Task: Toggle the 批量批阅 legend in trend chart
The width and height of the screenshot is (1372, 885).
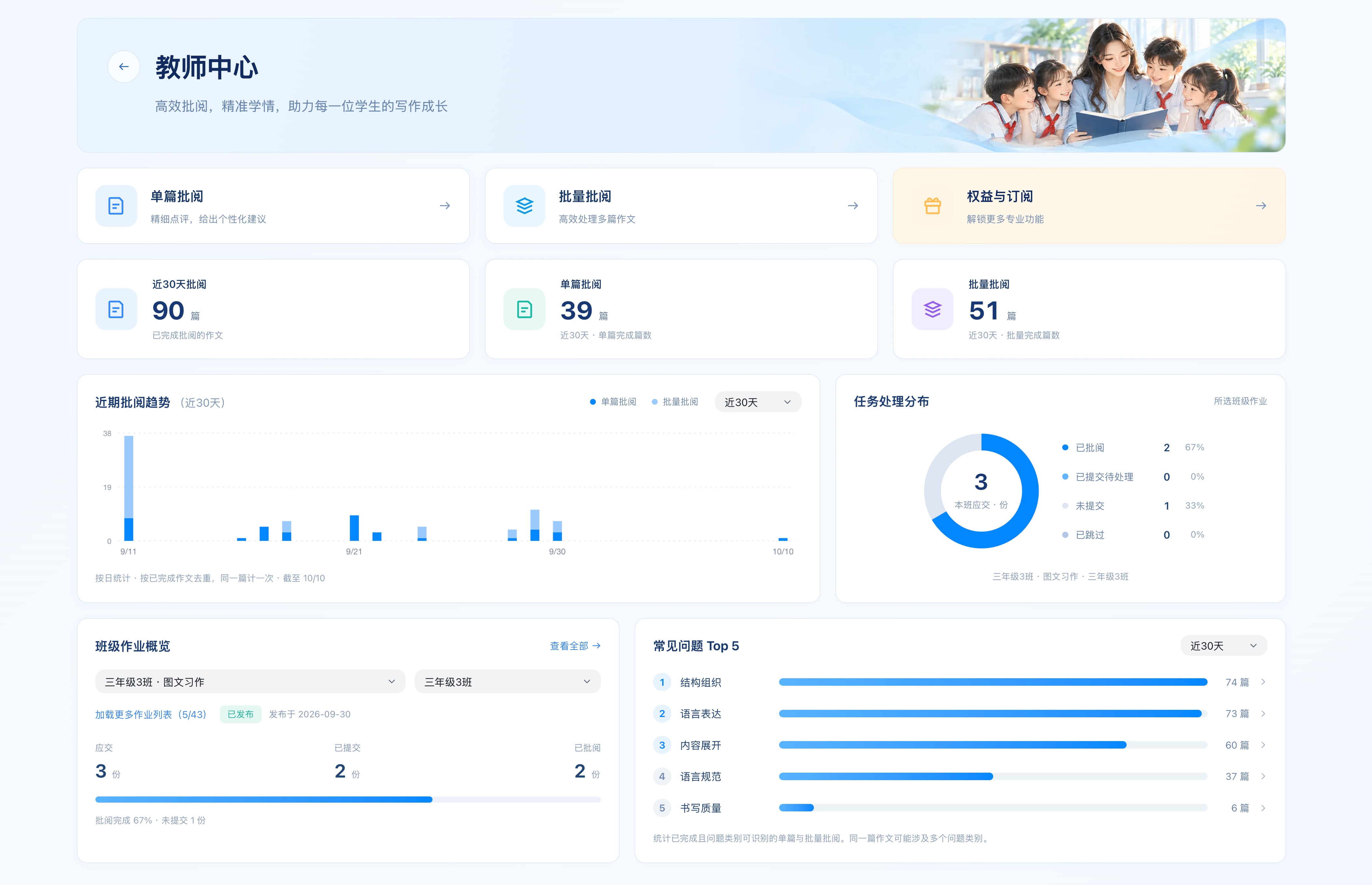Action: (x=675, y=402)
